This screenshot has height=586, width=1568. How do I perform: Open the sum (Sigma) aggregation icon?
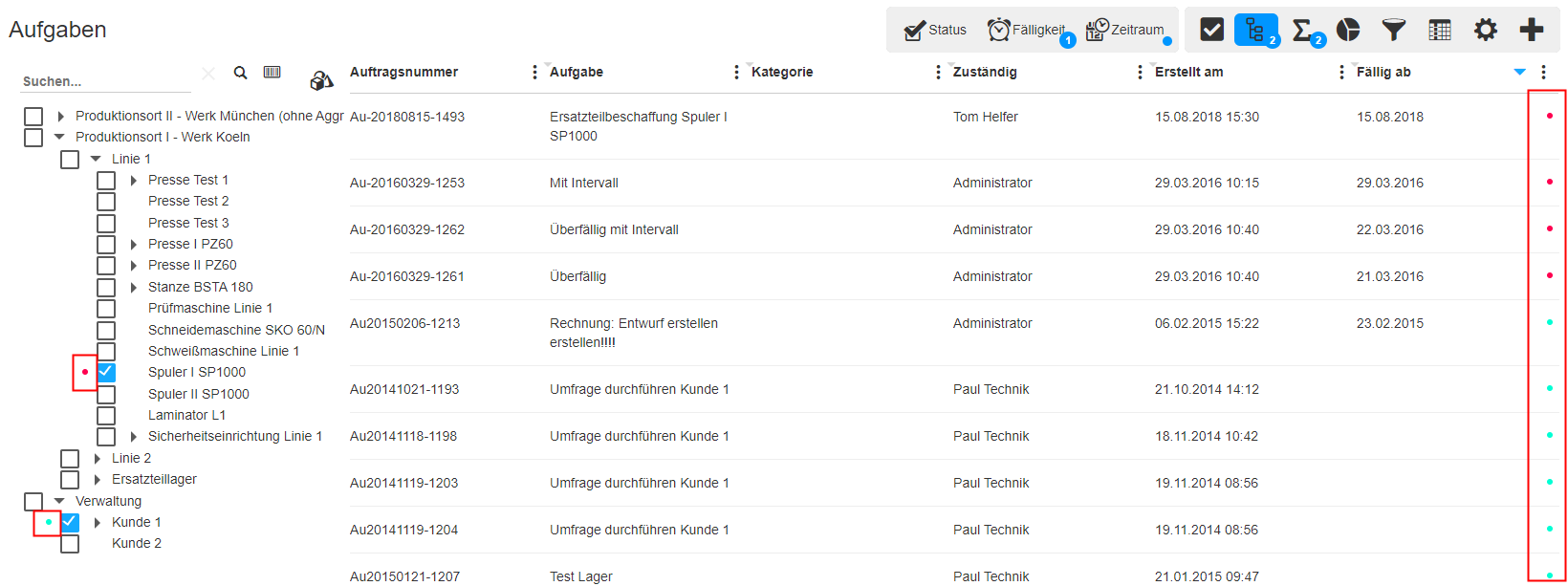(1302, 30)
